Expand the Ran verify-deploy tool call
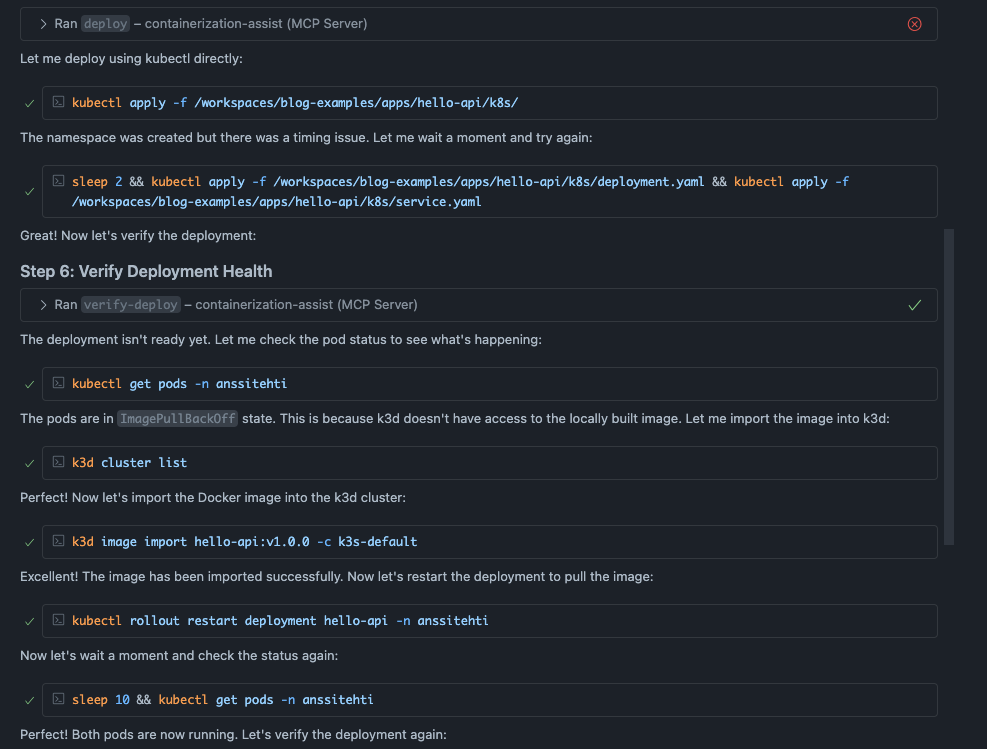The height and width of the screenshot is (749, 987). click(44, 305)
